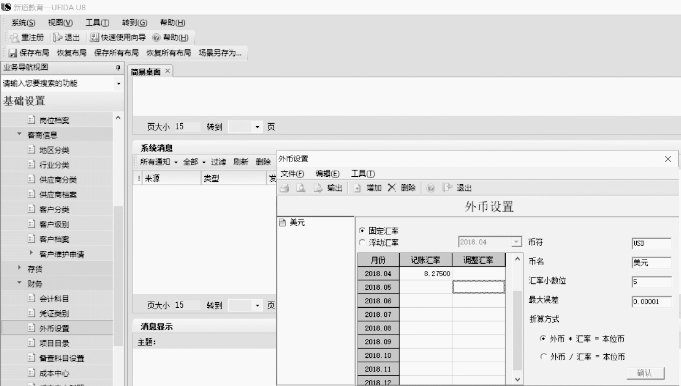The height and width of the screenshot is (386, 681).
Task: Open 文件(F) menu in 外币设置
Action: [292, 174]
